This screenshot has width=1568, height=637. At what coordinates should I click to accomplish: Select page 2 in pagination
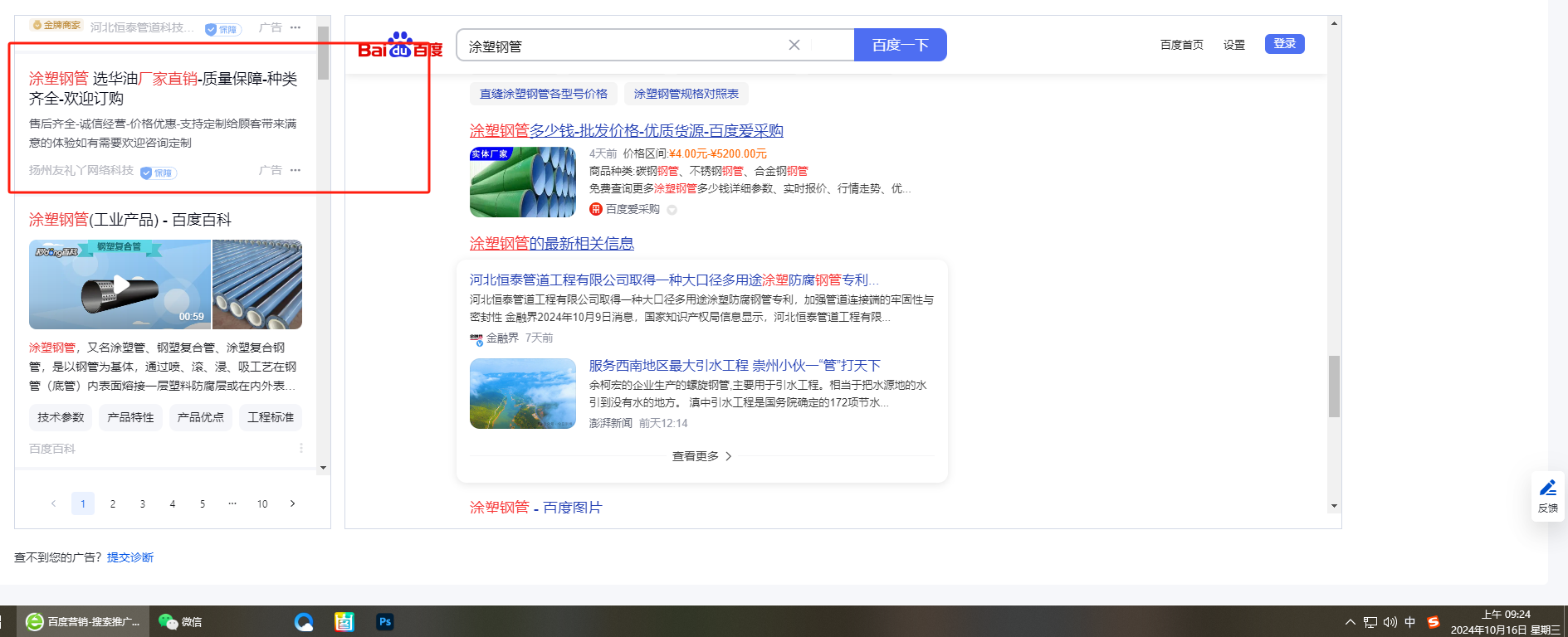coord(113,503)
